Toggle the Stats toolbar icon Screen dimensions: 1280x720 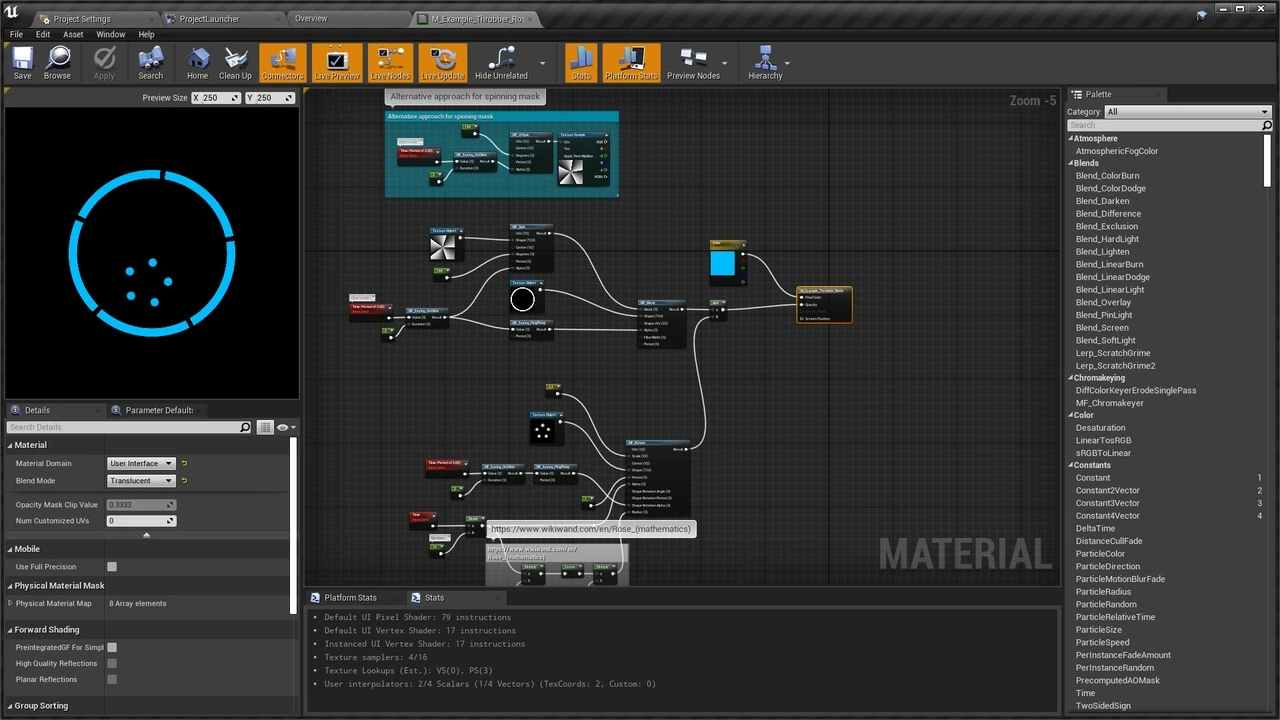coord(581,62)
